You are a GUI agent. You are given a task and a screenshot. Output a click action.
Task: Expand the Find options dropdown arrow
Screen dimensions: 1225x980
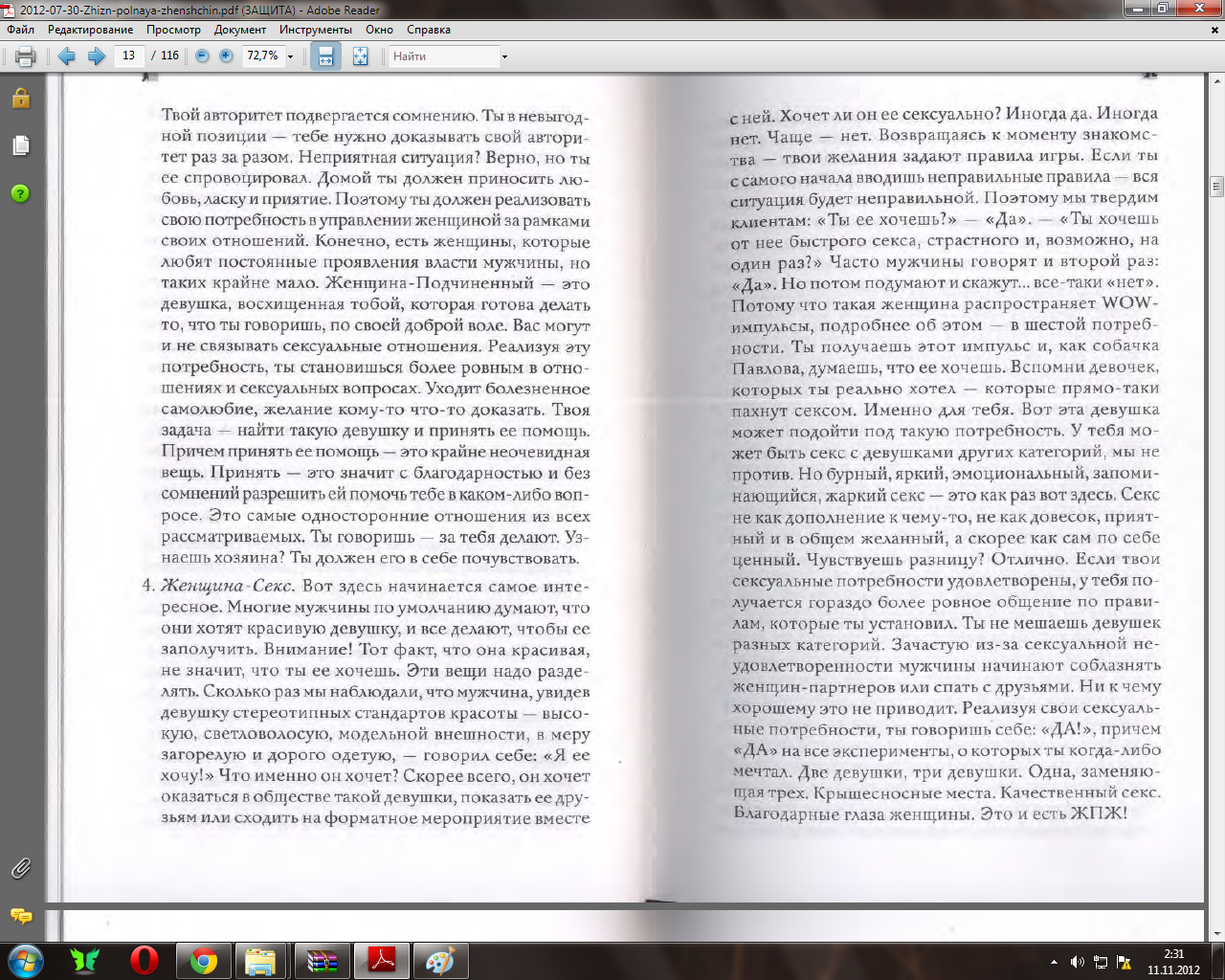click(x=504, y=56)
